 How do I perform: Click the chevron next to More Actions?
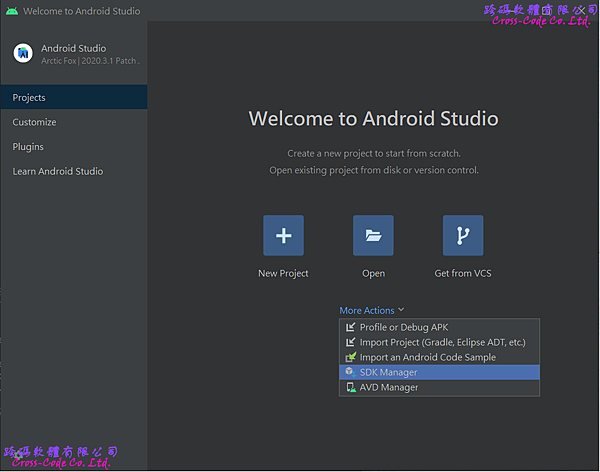coord(402,310)
